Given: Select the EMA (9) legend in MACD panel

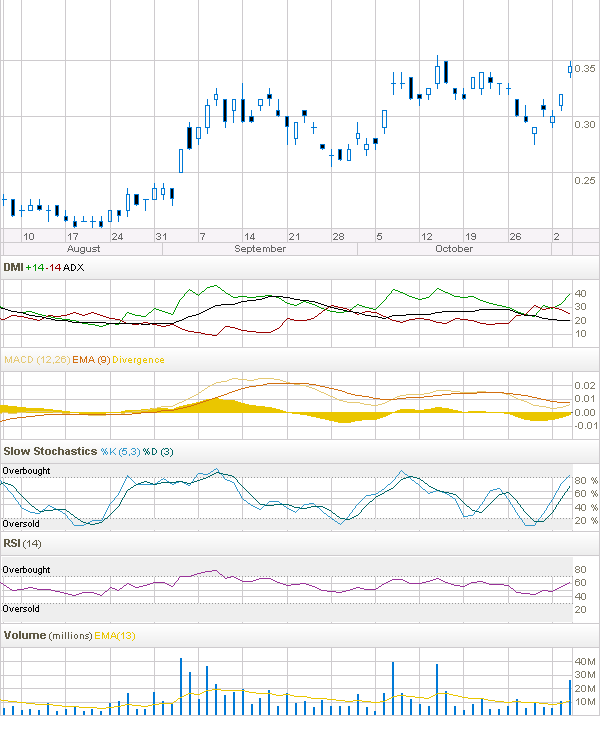Looking at the screenshot, I should tap(96, 359).
